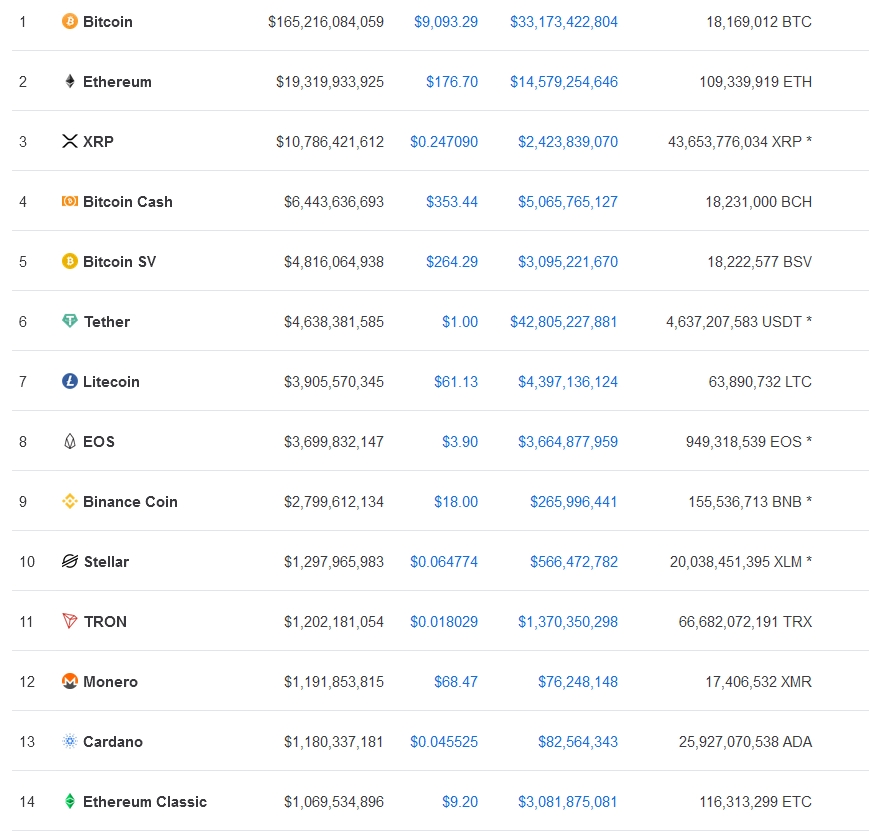Open the Bitcoin SV name link
Viewport: 869px width, 831px height.
[x=119, y=261]
